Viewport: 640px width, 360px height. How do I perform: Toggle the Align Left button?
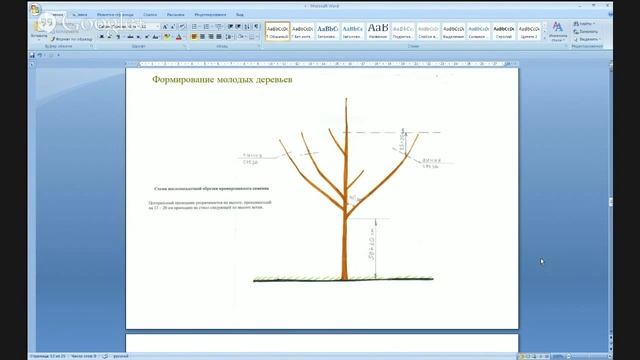194,37
